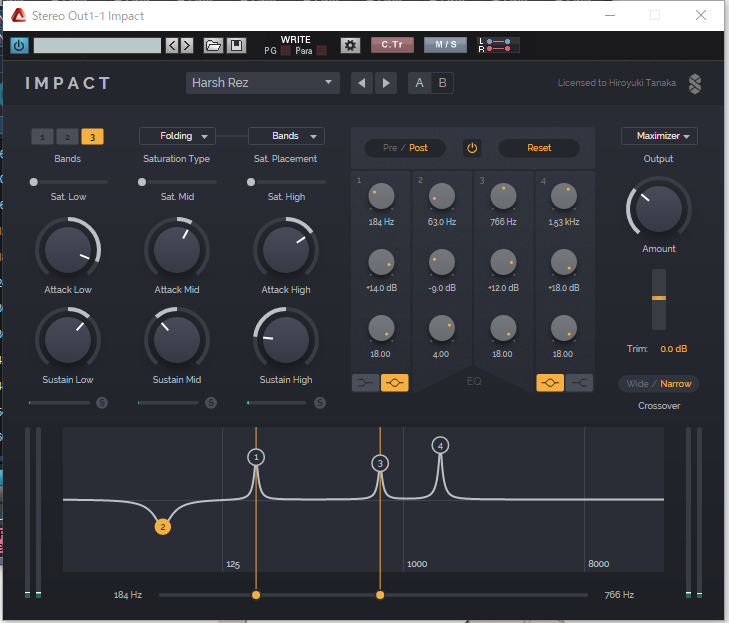
Task: Click the EQ Reset button
Action: 539,148
